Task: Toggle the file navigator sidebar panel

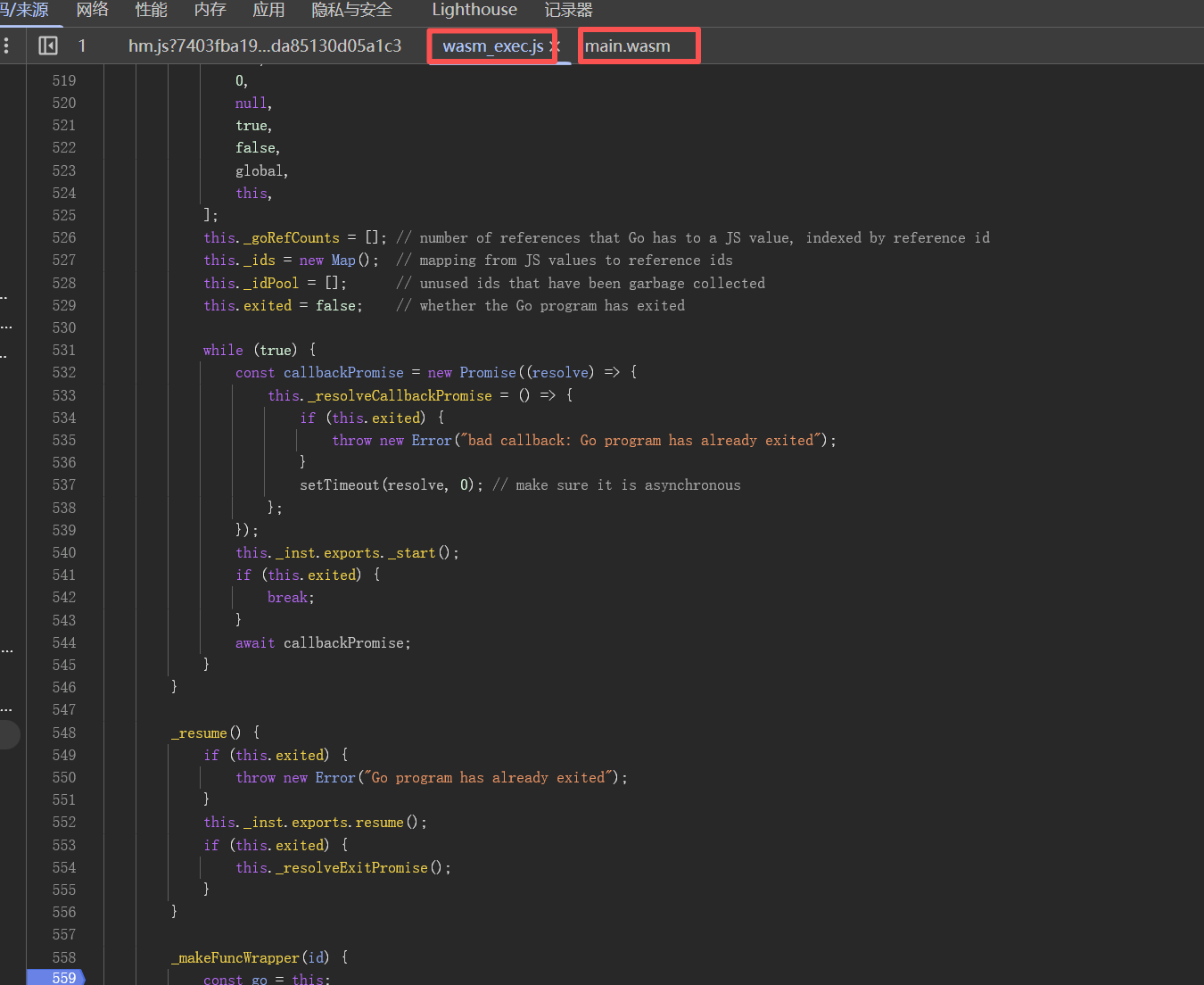Action: coord(48,46)
